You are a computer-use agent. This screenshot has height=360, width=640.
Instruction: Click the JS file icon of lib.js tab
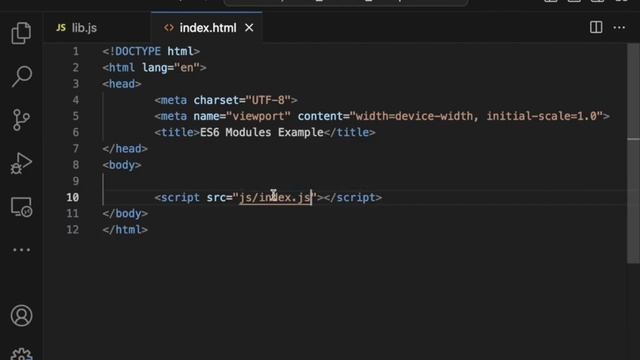pyautogui.click(x=61, y=28)
